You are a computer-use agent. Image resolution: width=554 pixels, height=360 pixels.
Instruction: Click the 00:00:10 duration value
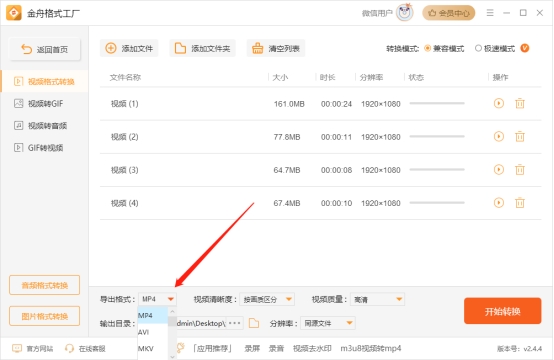[x=336, y=203]
